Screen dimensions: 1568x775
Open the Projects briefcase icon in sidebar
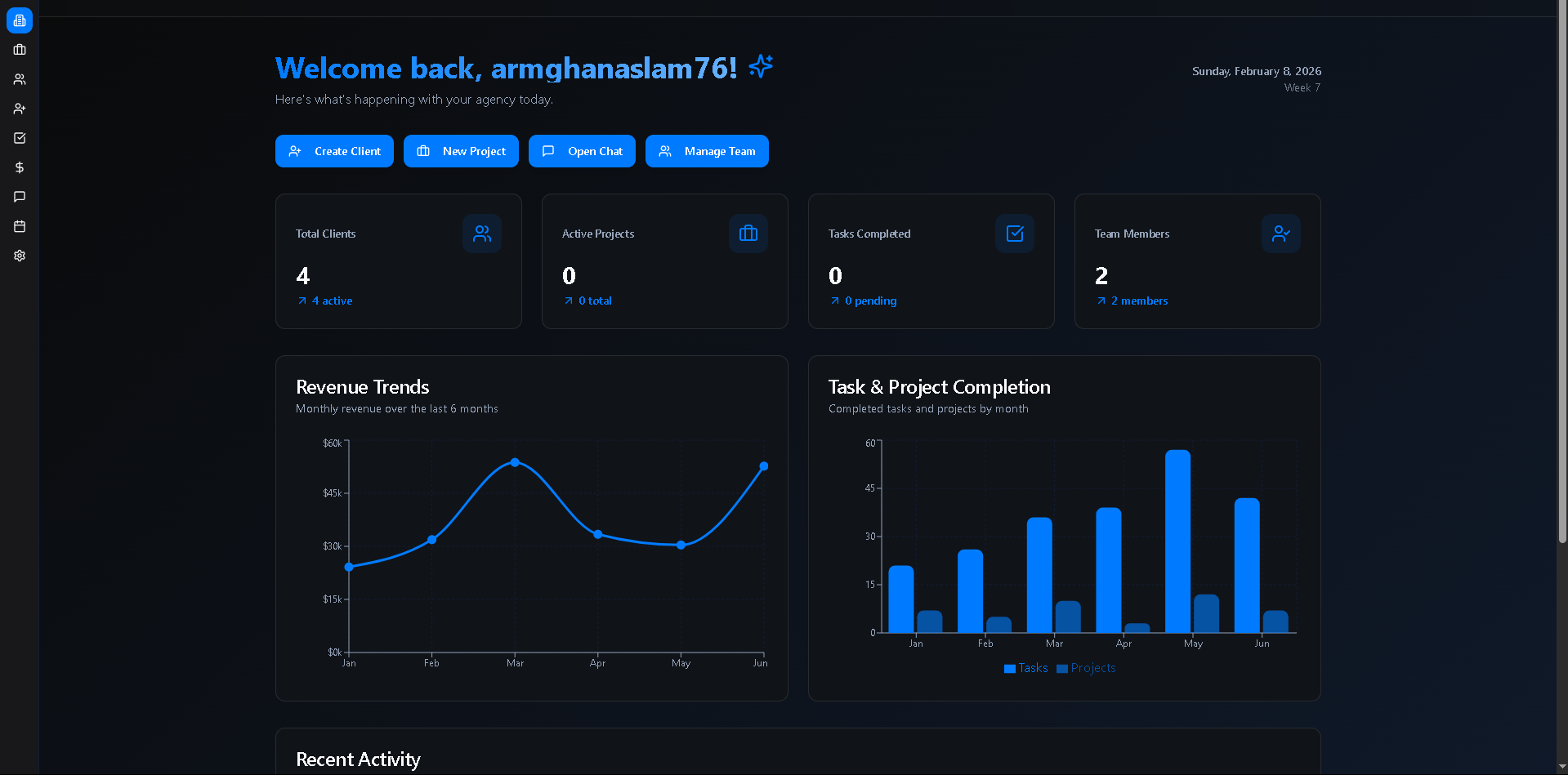pos(19,50)
